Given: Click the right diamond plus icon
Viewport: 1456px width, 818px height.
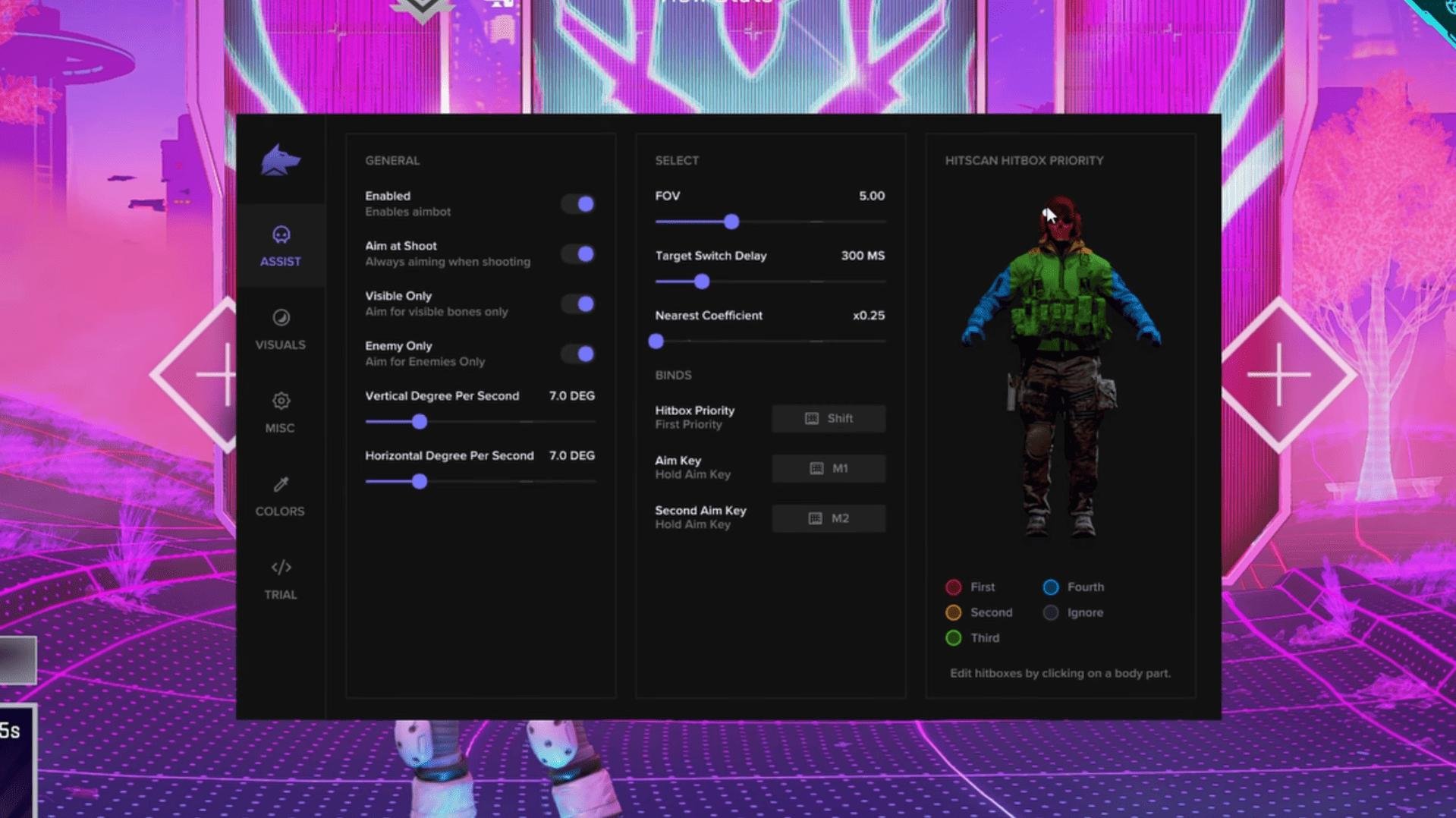Looking at the screenshot, I should 1279,374.
